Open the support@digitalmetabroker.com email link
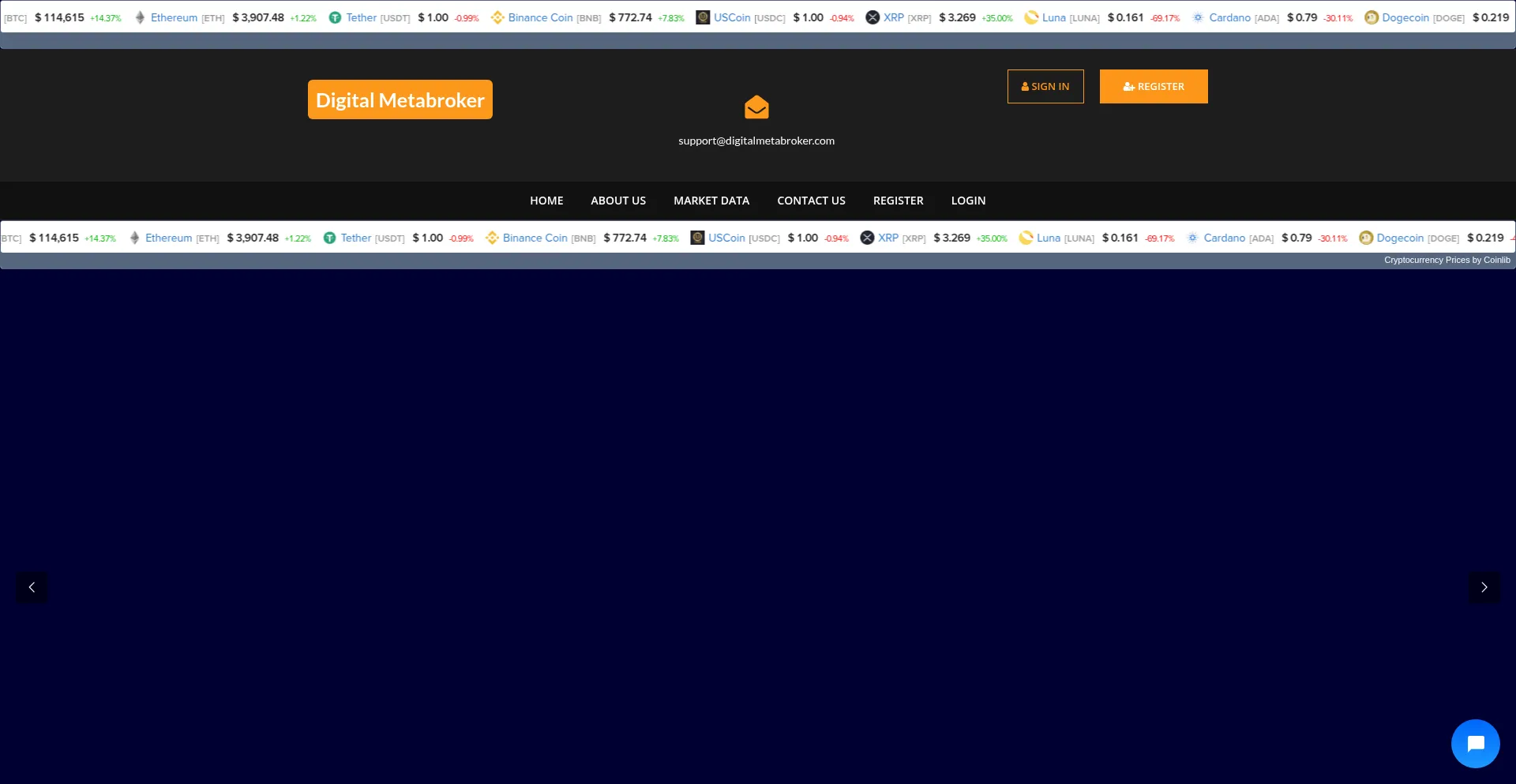Viewport: 1516px width, 784px height. point(756,141)
